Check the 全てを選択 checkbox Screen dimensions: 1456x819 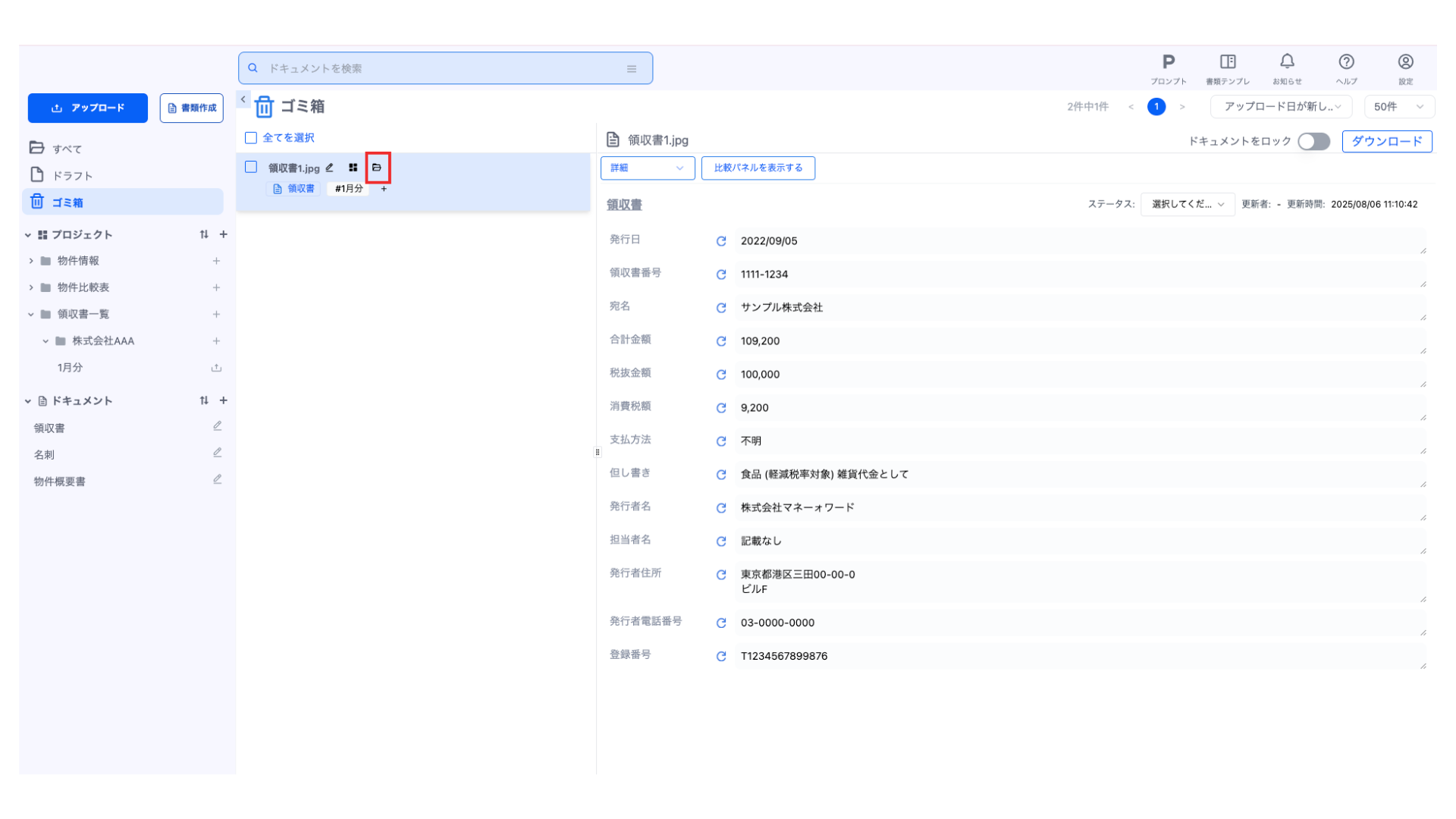click(251, 138)
